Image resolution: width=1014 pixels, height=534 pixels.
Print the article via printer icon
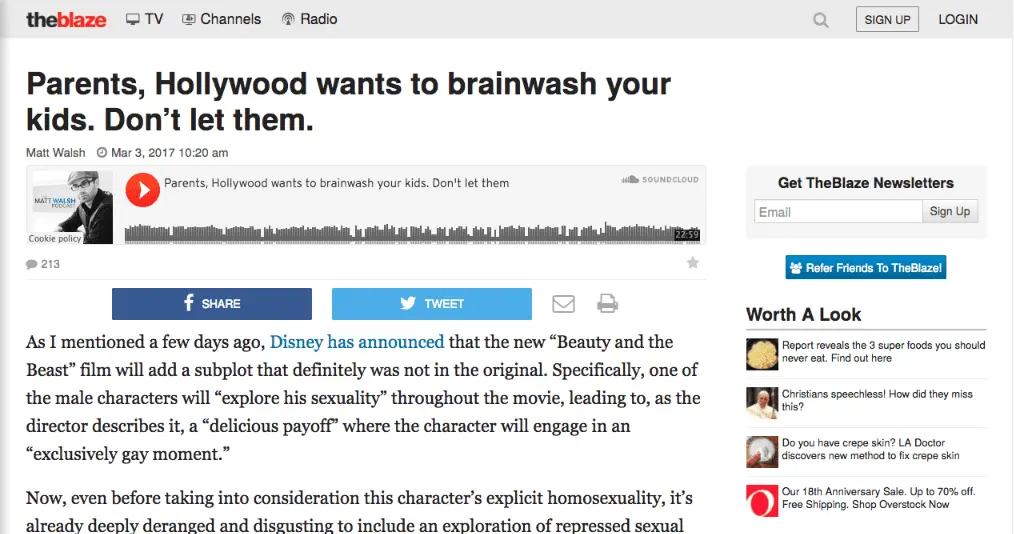(607, 304)
